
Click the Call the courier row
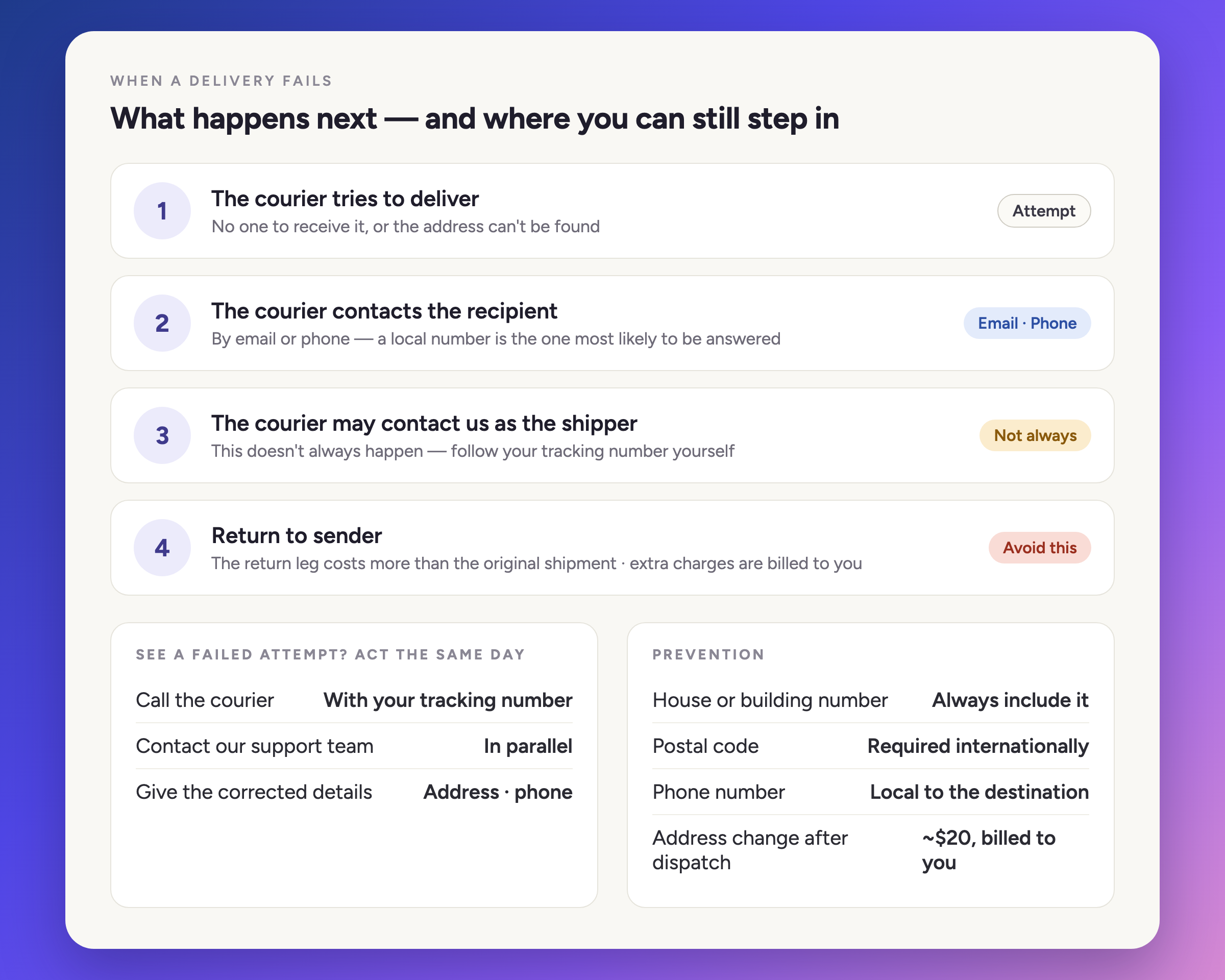click(x=354, y=700)
